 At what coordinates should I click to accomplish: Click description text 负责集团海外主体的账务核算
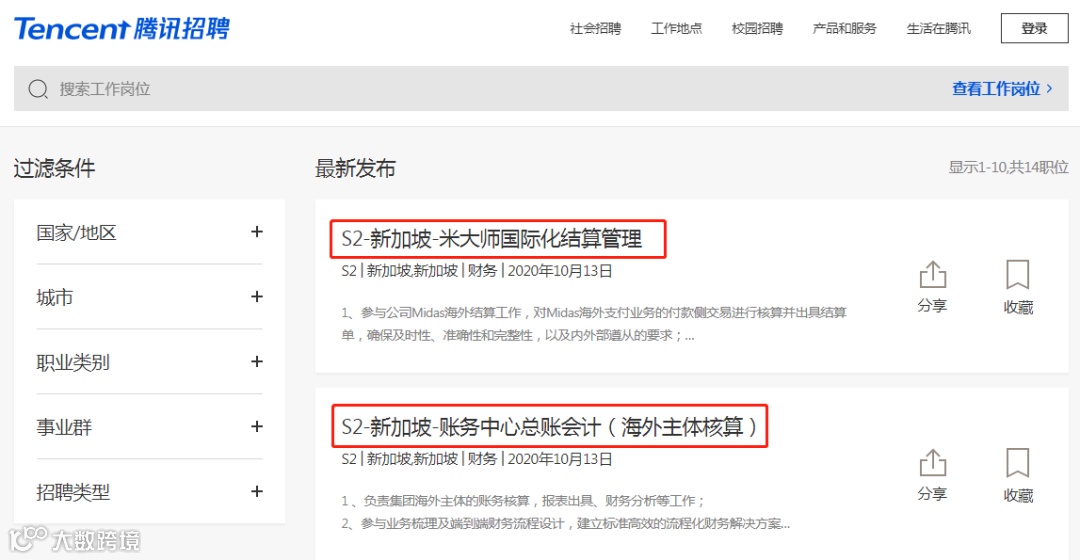click(x=523, y=501)
